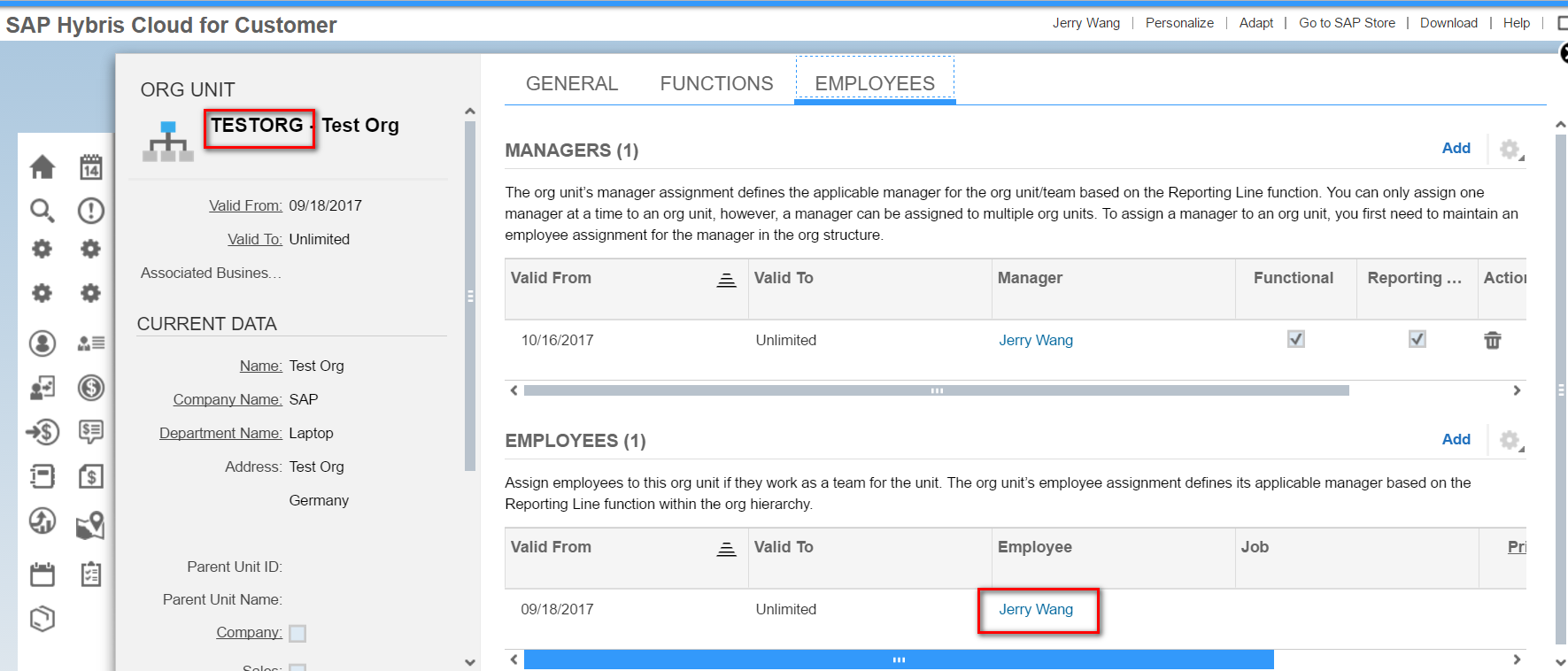Delete manager Jerry Wang with the trash icon

coord(1493,340)
